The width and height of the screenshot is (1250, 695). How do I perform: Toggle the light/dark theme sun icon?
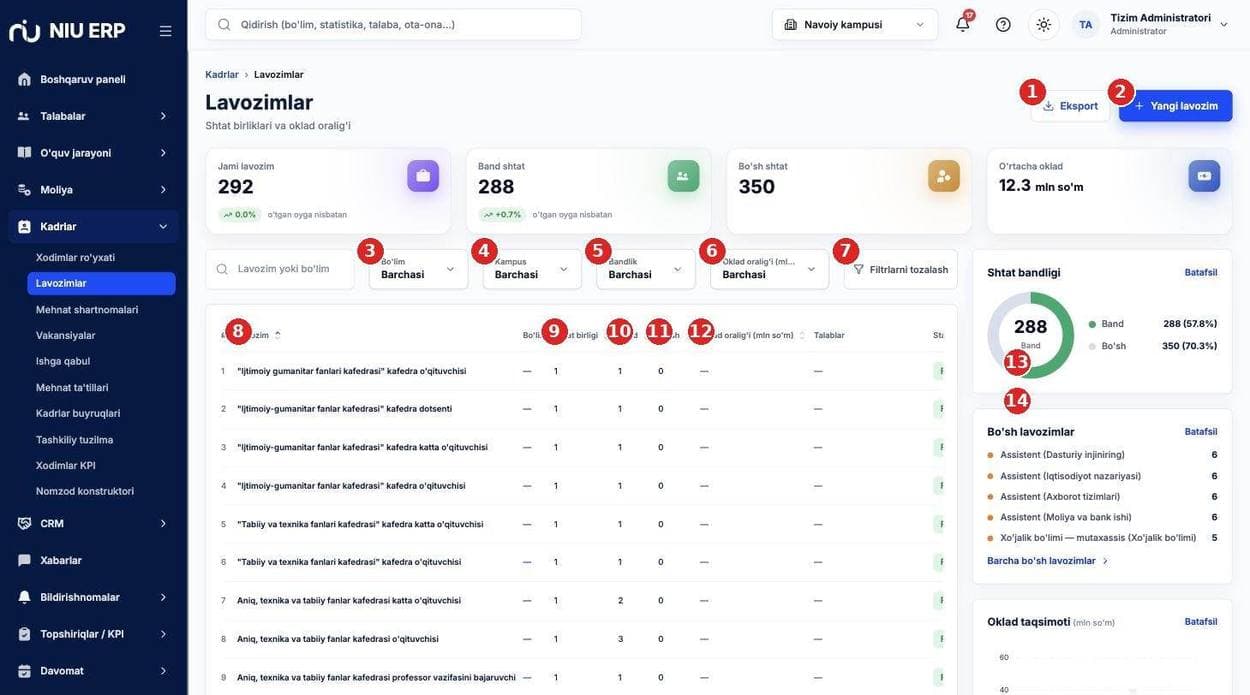pyautogui.click(x=1044, y=24)
